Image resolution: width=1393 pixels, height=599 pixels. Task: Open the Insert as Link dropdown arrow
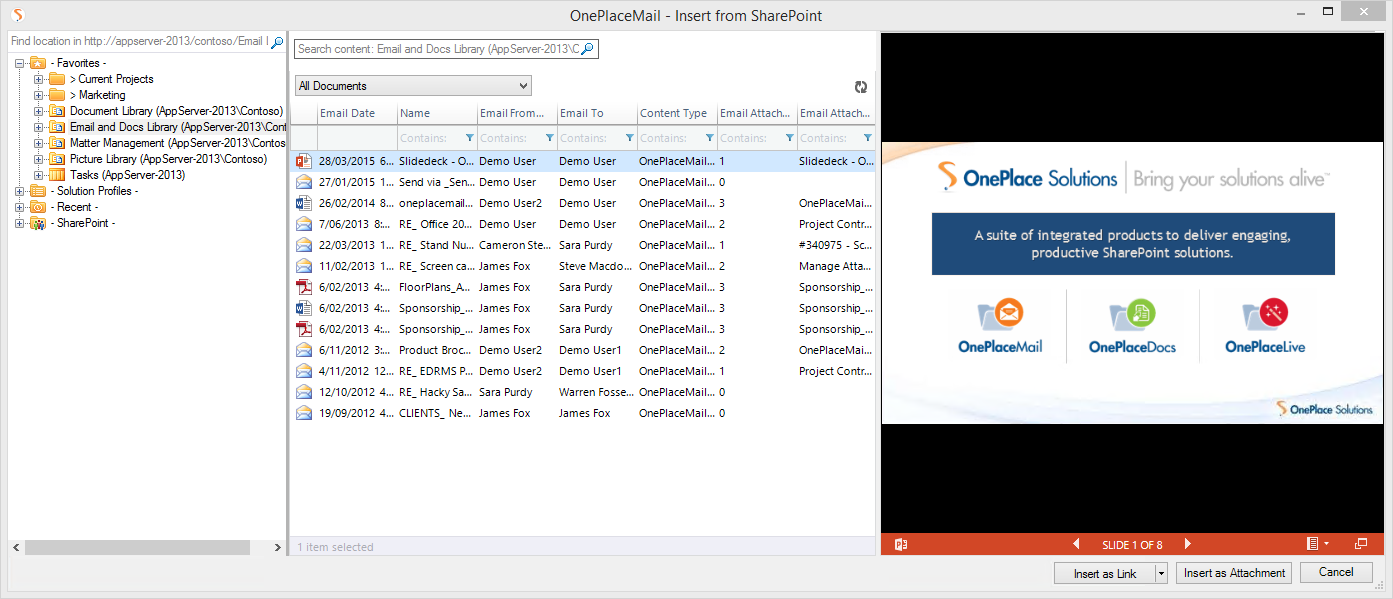coord(1161,574)
